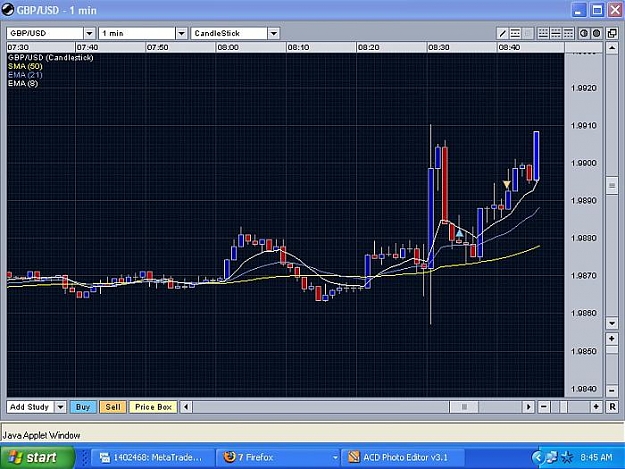Click the taskbar clock 8:45 AM
Viewport: 625px width, 469px height.
596,457
